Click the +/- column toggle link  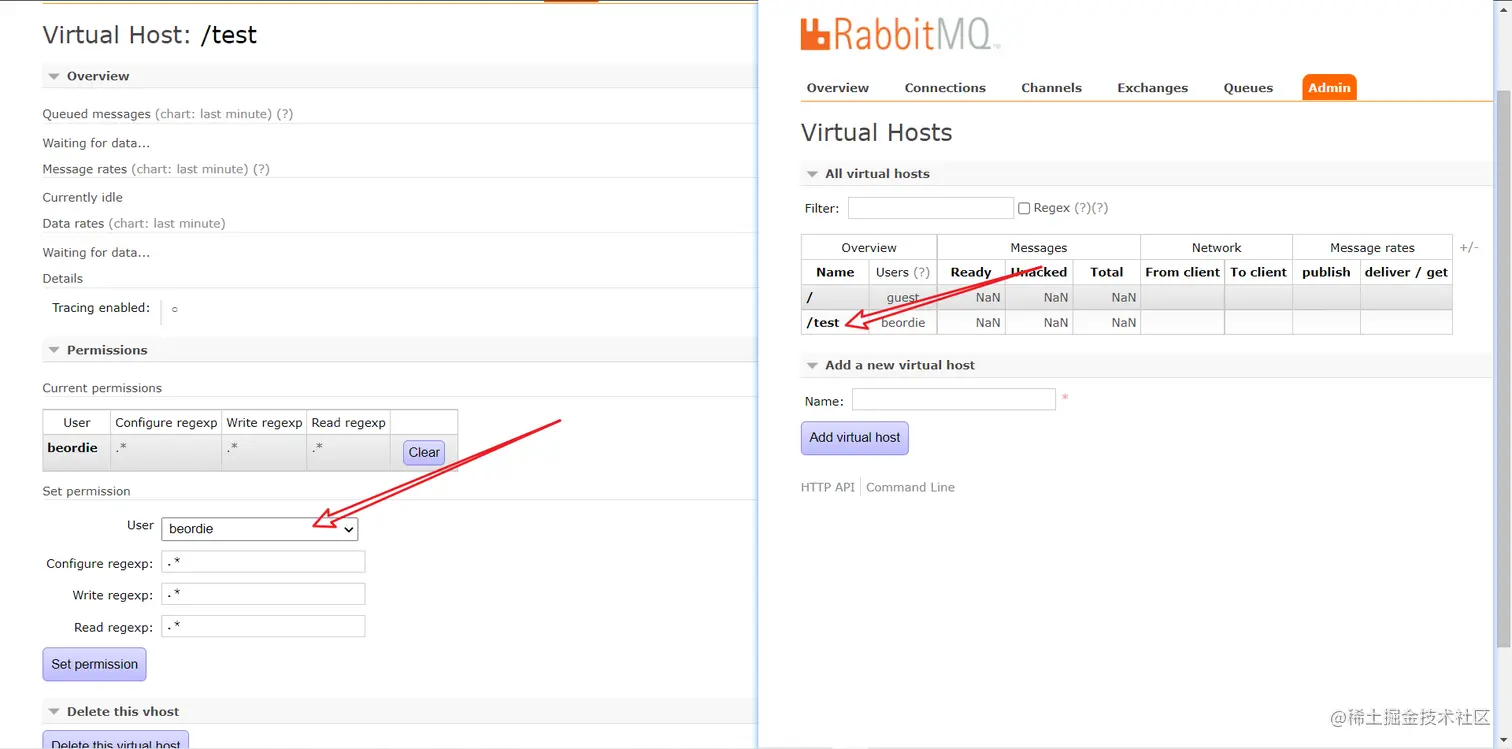tap(1469, 247)
